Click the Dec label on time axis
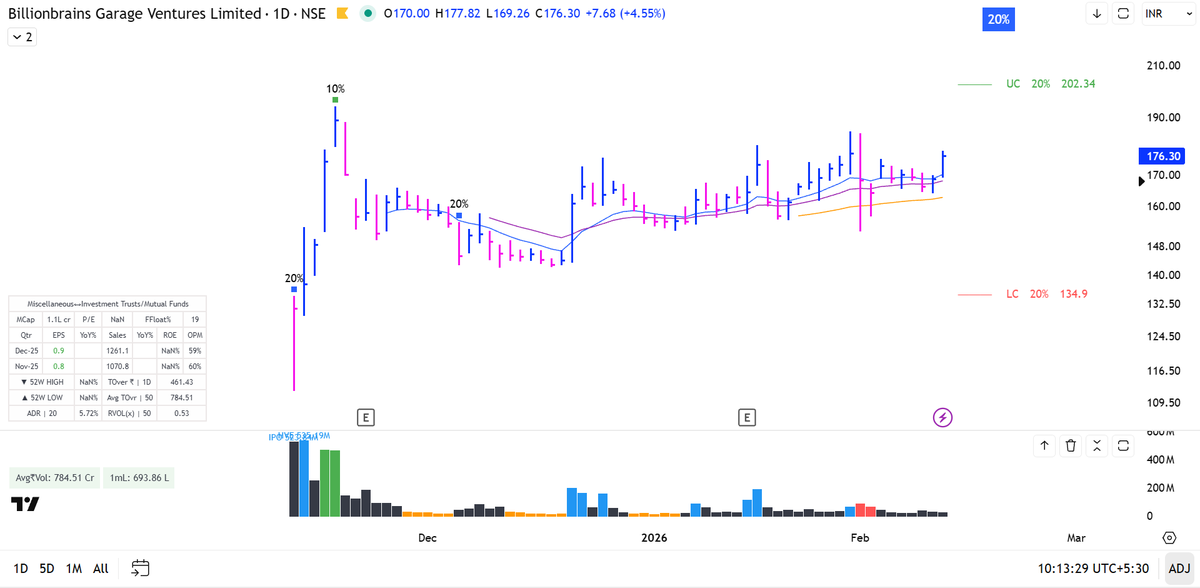 point(427,538)
